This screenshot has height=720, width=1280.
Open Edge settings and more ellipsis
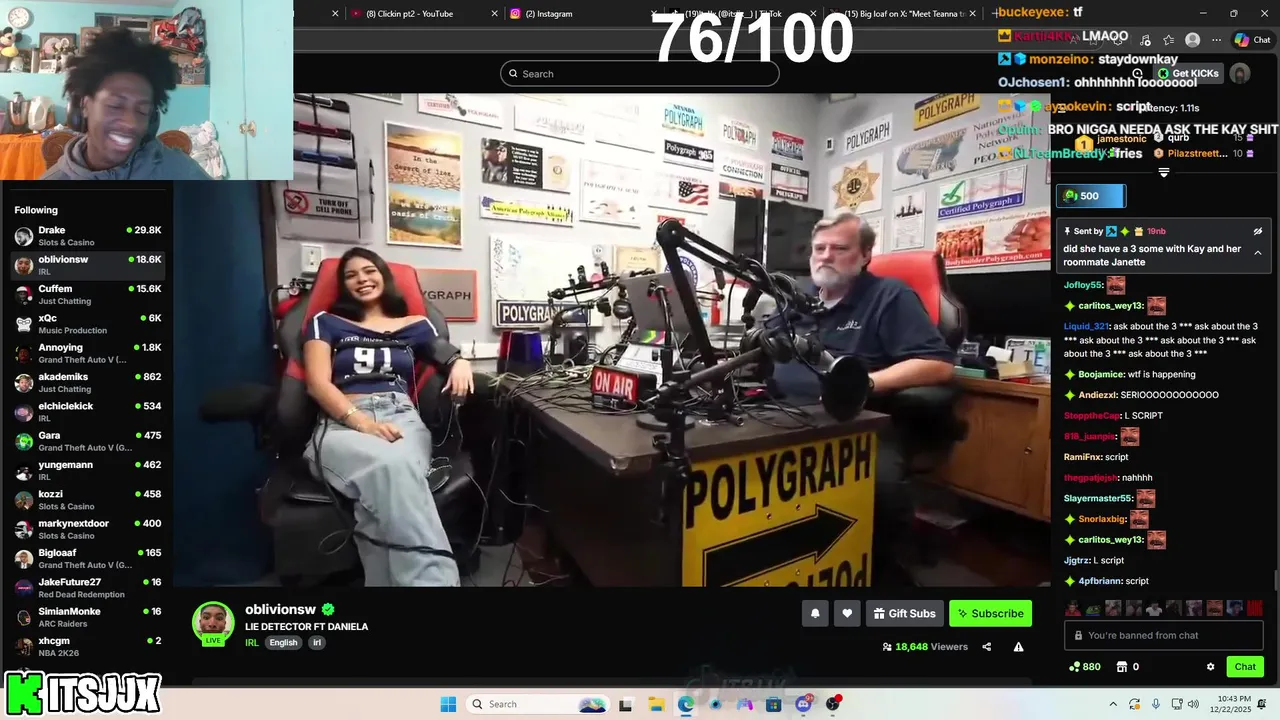pos(1216,40)
